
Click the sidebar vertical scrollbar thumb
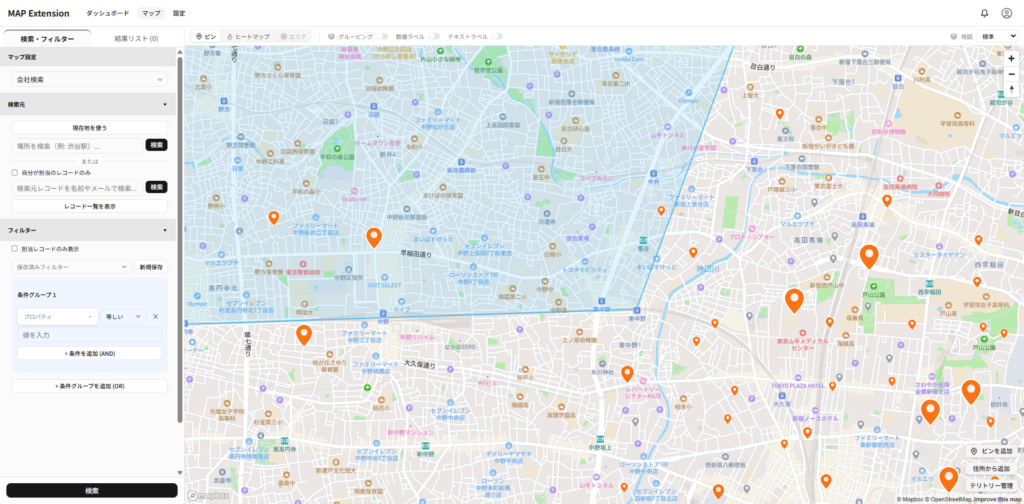[x=180, y=238]
